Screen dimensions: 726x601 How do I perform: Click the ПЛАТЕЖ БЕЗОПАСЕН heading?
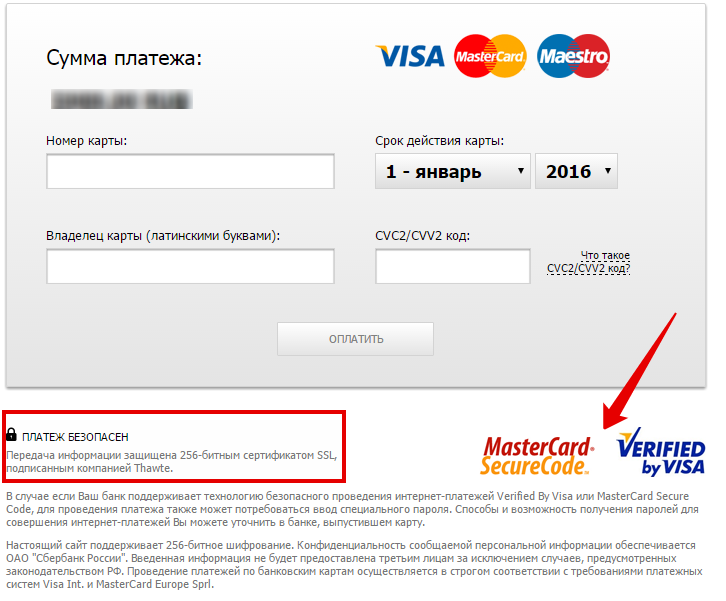[75, 437]
